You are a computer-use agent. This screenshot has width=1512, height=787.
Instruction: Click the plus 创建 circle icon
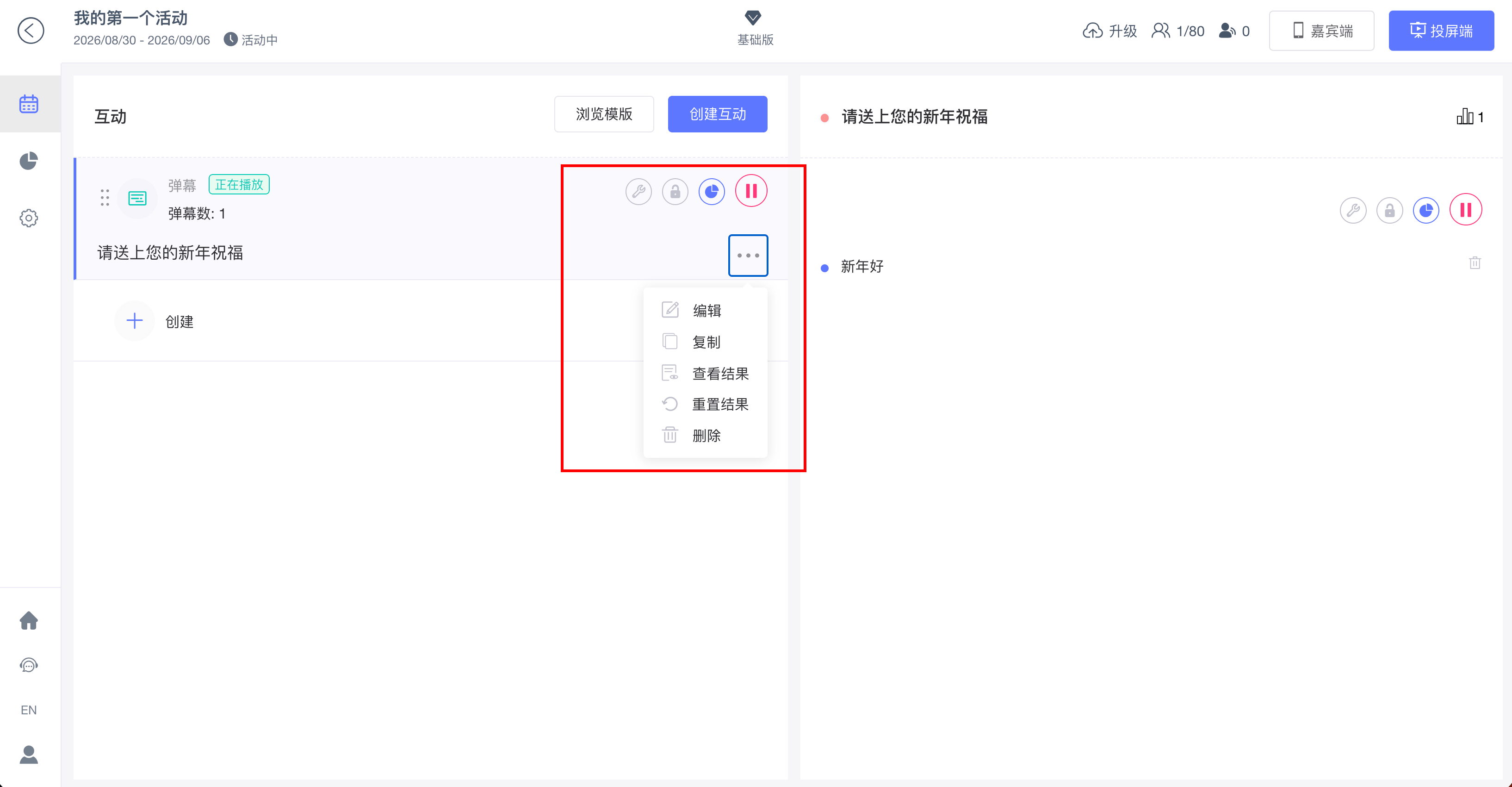tap(135, 321)
